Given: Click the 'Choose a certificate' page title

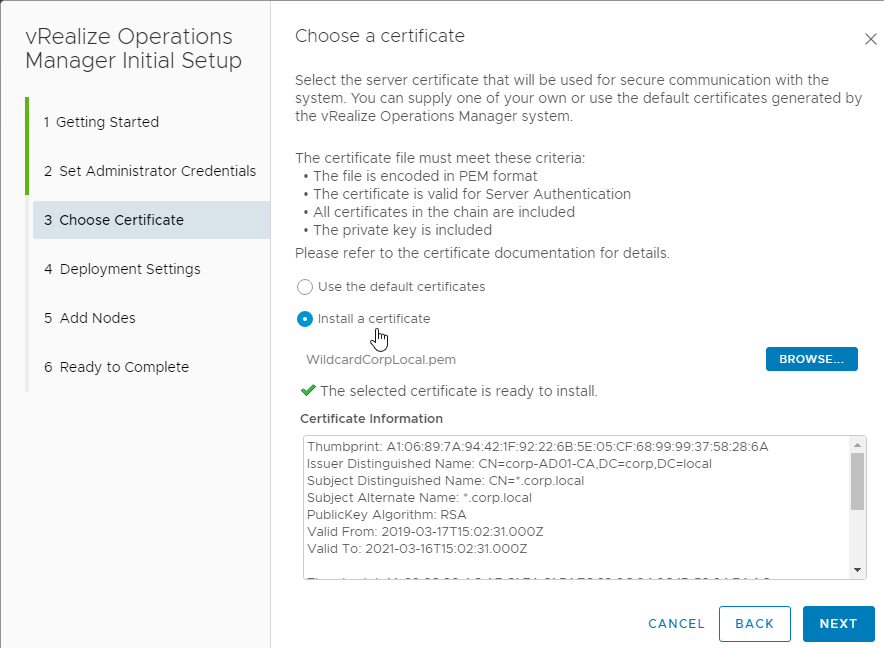Looking at the screenshot, I should pyautogui.click(x=380, y=36).
